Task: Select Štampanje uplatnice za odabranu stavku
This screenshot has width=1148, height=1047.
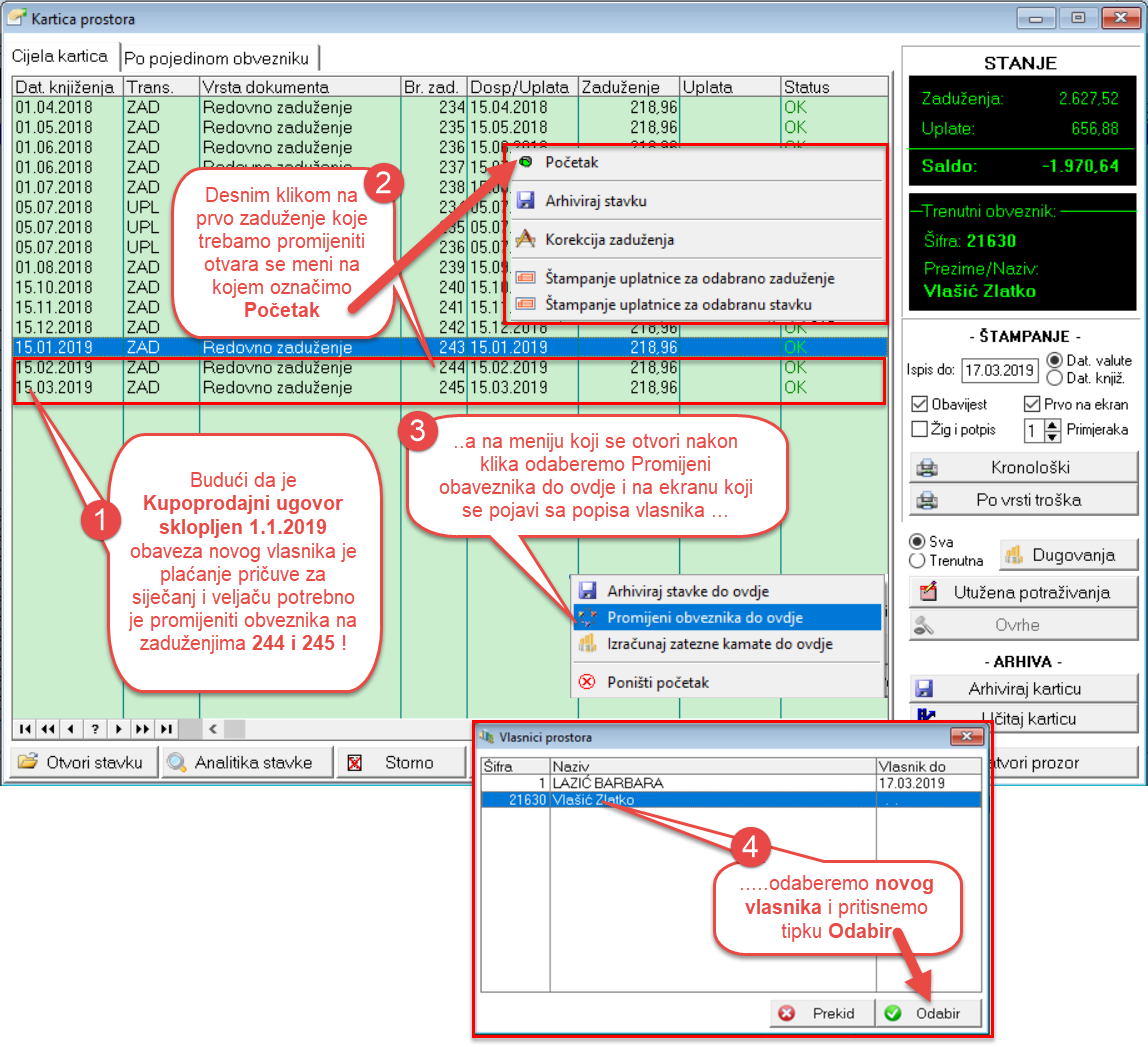Action: pyautogui.click(x=678, y=305)
